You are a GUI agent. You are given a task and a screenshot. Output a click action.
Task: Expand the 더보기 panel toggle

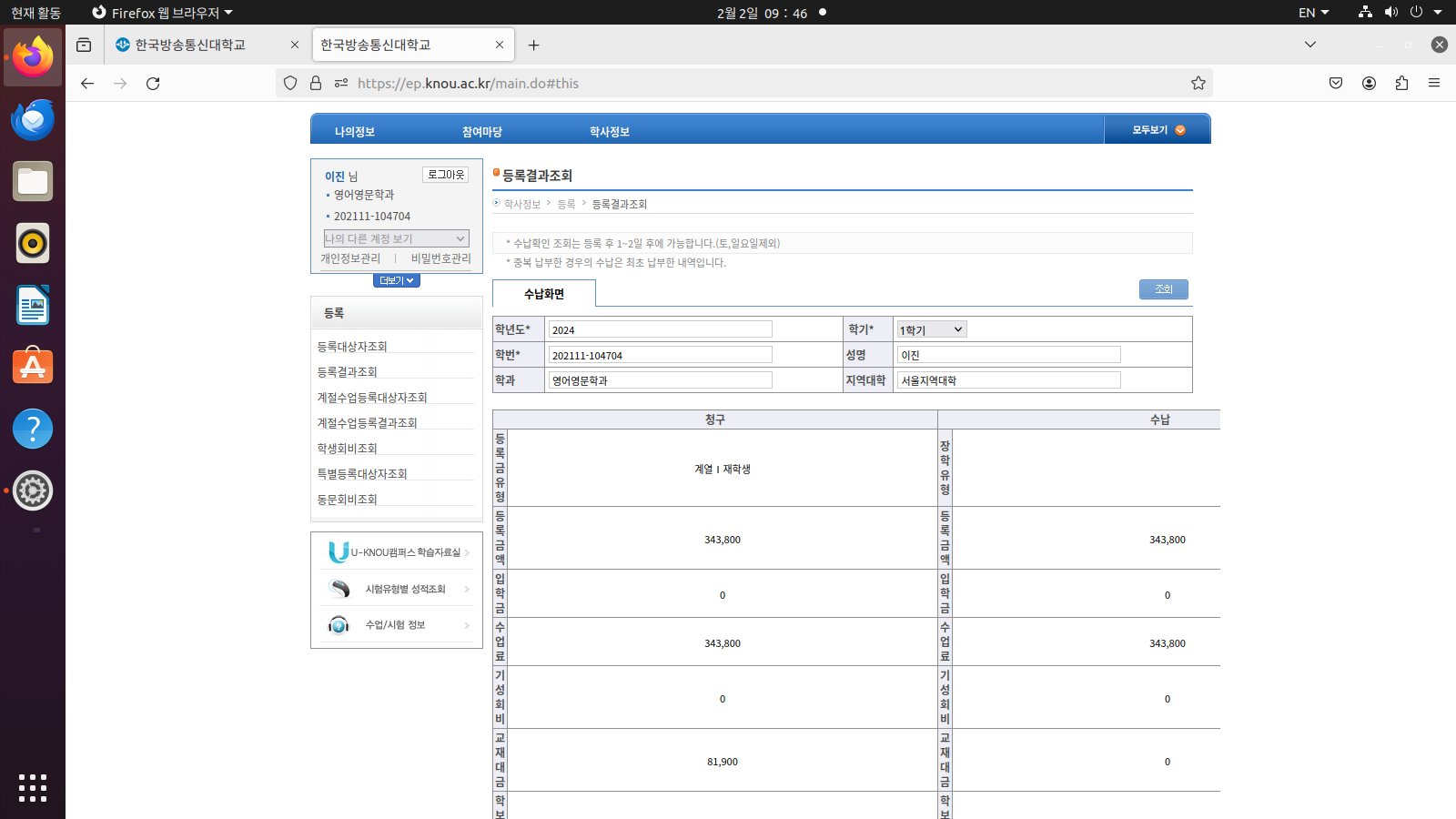(396, 280)
